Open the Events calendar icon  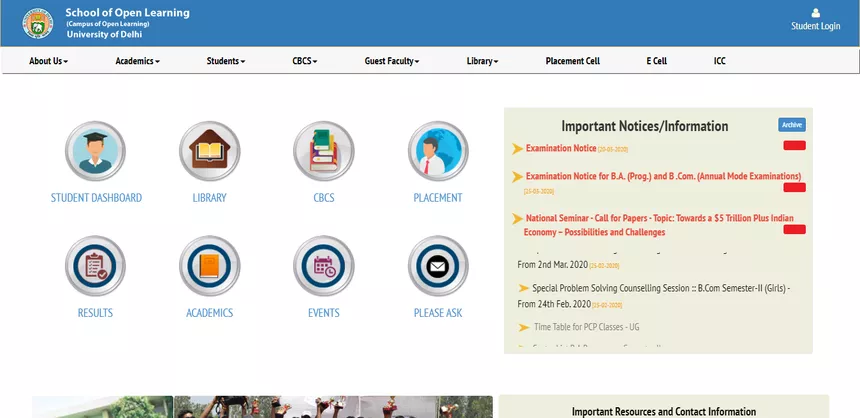tap(324, 266)
